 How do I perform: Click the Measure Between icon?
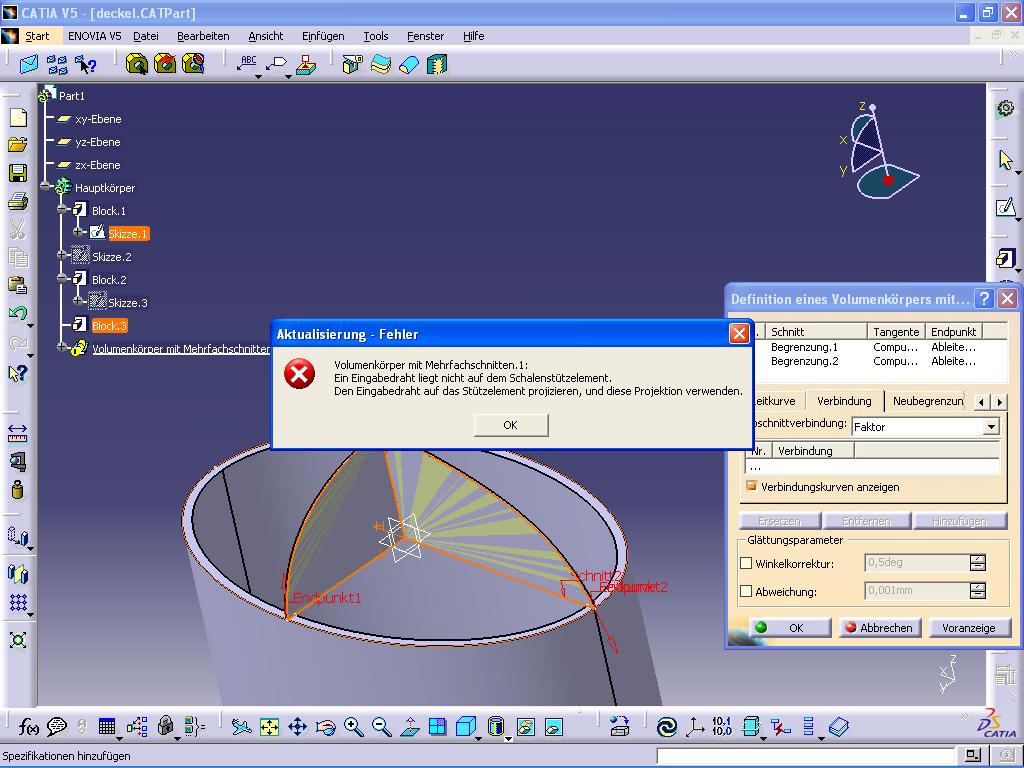(x=18, y=433)
